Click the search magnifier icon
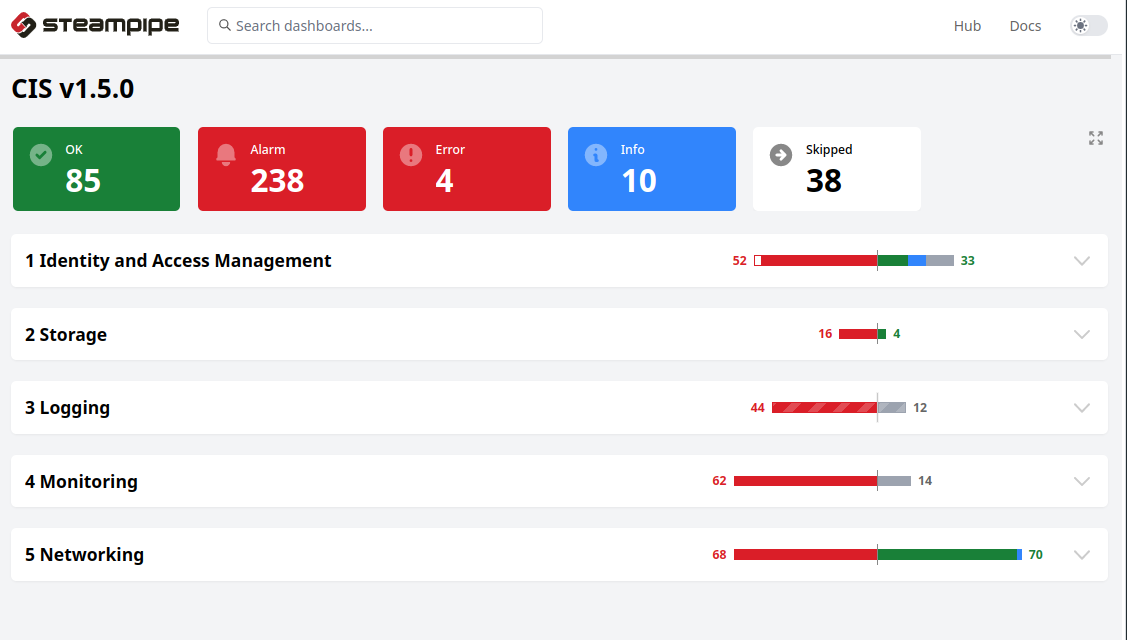The image size is (1127, 640). (x=224, y=25)
